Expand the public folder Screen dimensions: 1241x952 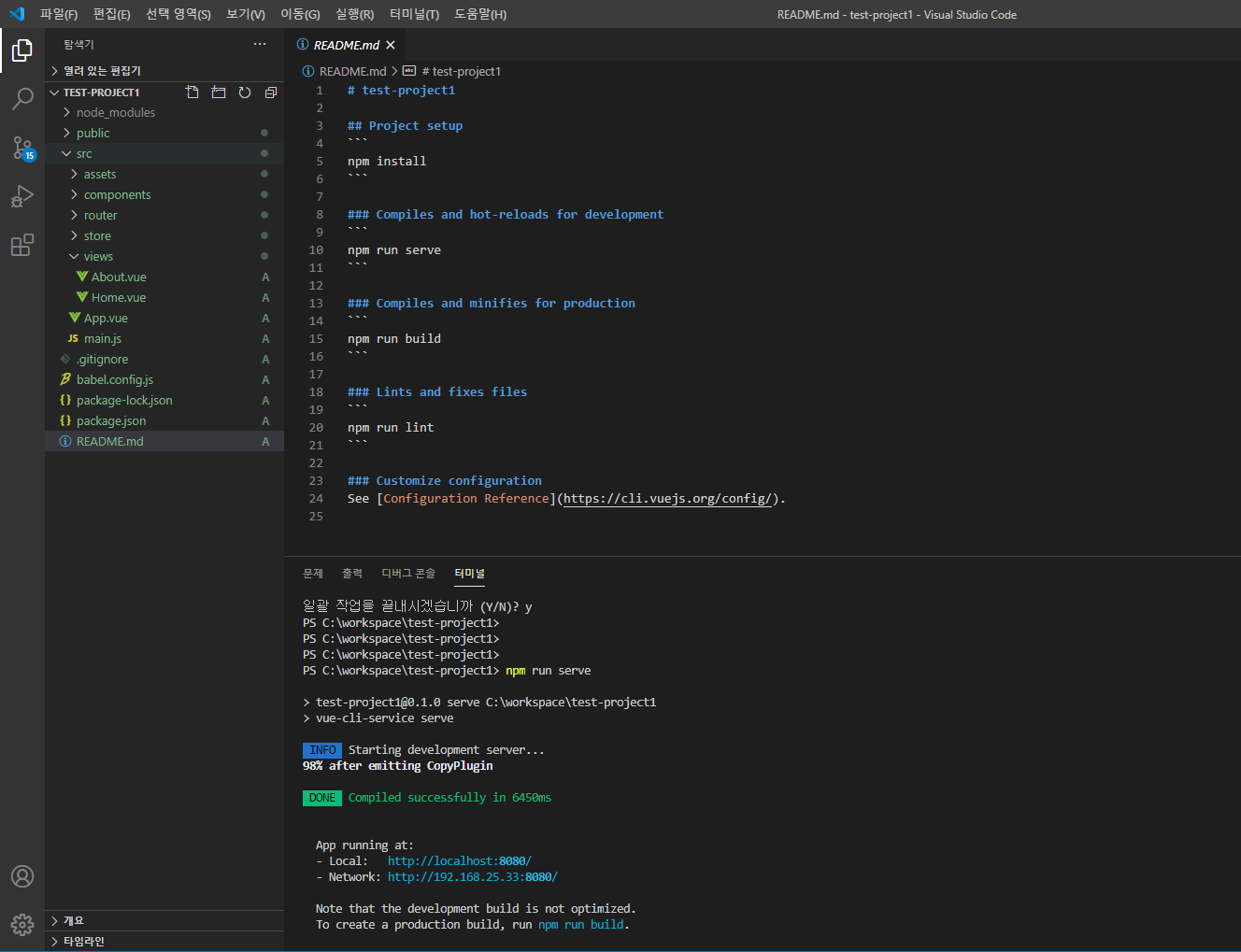(164, 133)
